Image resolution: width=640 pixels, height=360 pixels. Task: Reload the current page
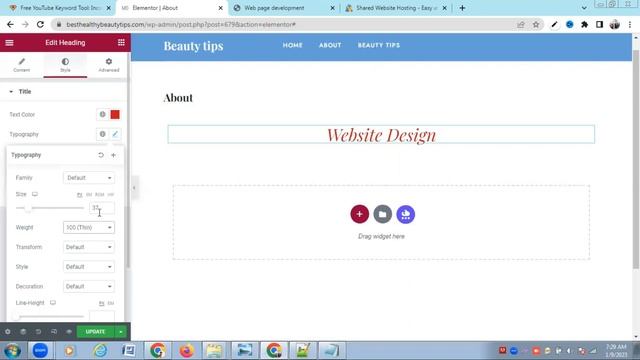pos(40,24)
